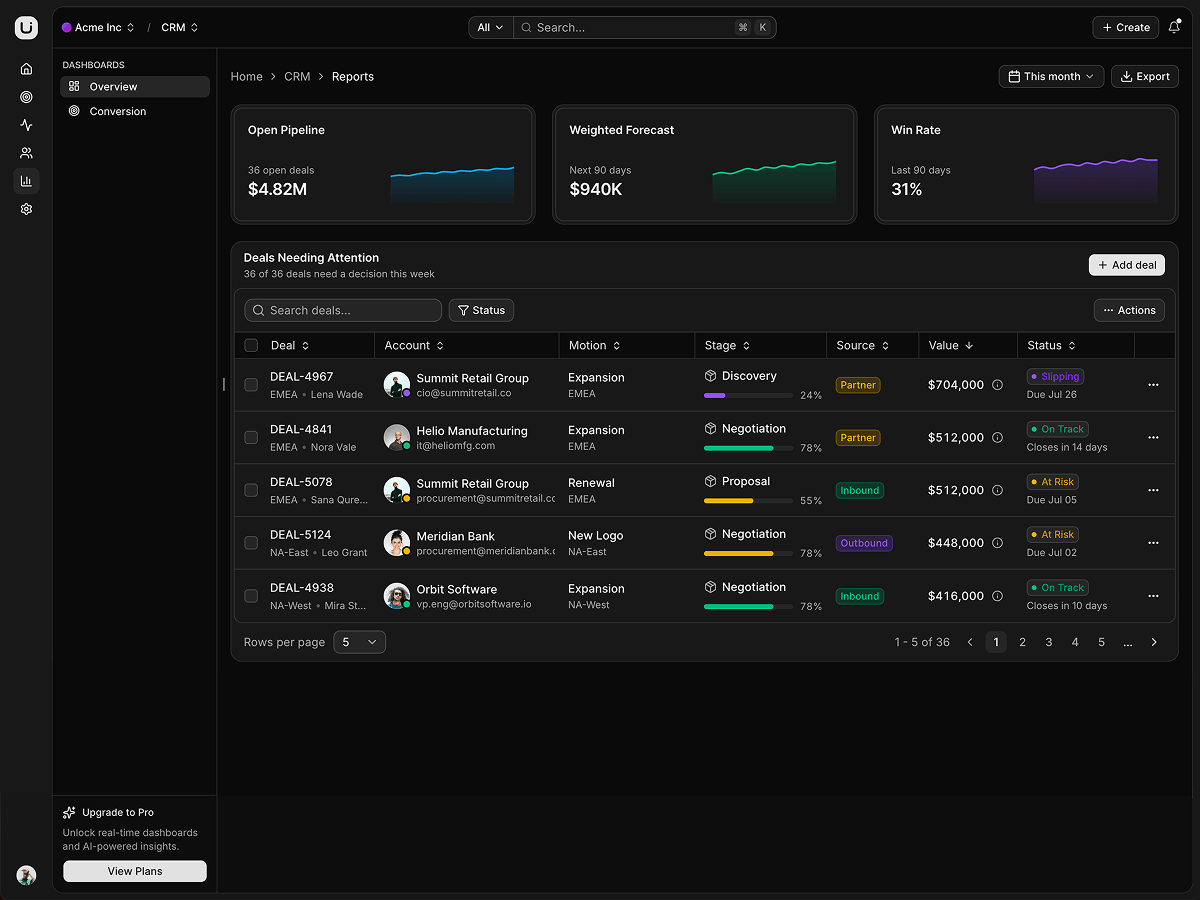Screen dimensions: 1200x900
Task: Select the DEAL-4938 checkbox
Action: point(251,596)
